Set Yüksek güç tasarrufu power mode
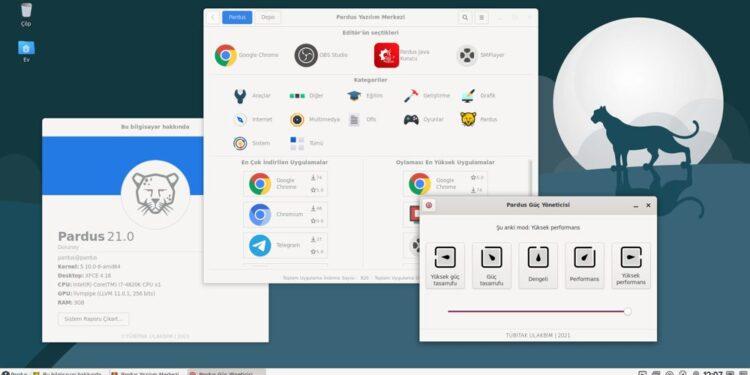Viewport: 750px width, 375px height. (445, 265)
